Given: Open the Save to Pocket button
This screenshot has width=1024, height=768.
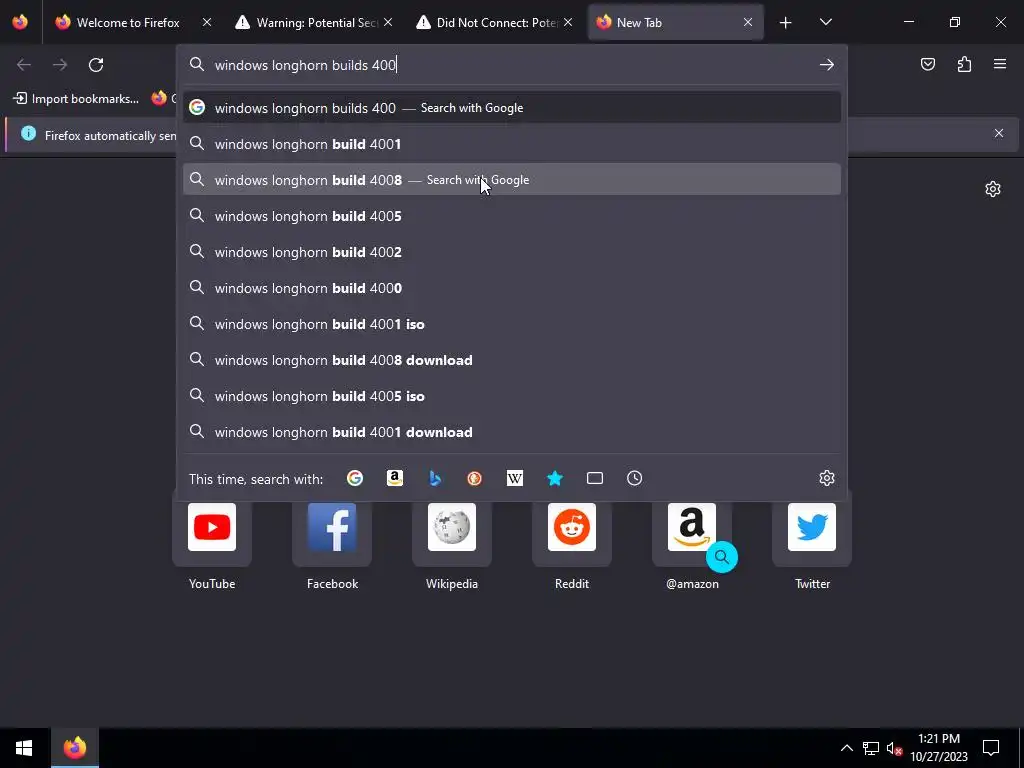Looking at the screenshot, I should point(928,64).
